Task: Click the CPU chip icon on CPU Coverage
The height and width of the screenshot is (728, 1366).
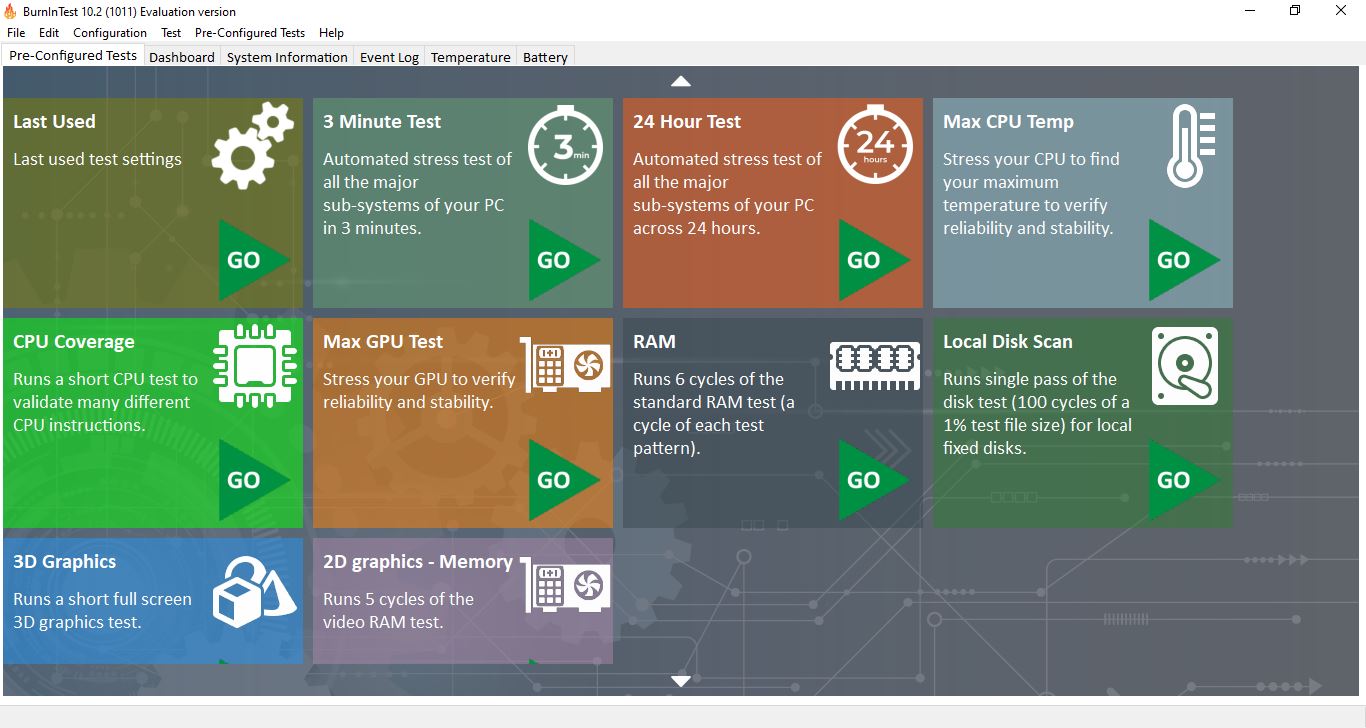Action: point(254,365)
